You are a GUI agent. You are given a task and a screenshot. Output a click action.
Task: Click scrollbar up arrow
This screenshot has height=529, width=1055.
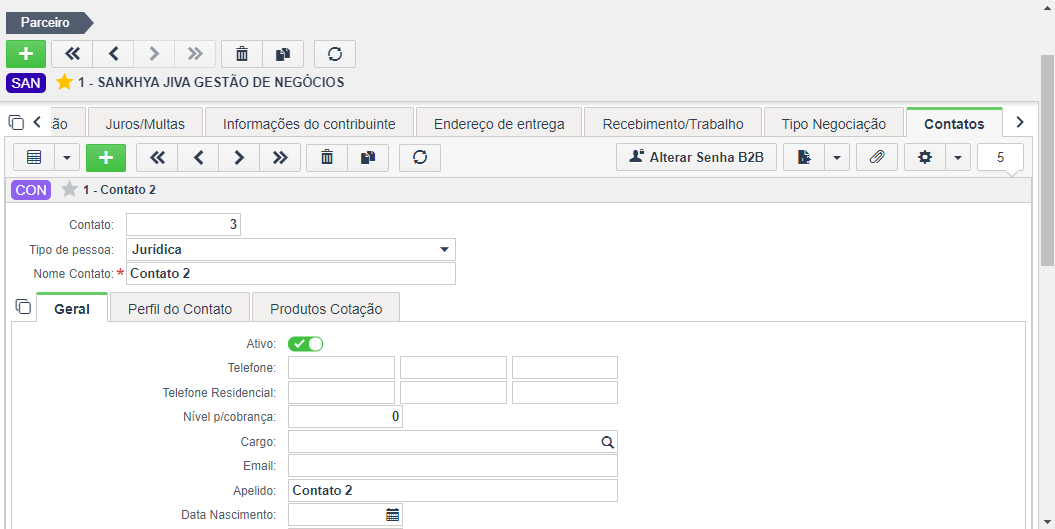click(1048, 6)
